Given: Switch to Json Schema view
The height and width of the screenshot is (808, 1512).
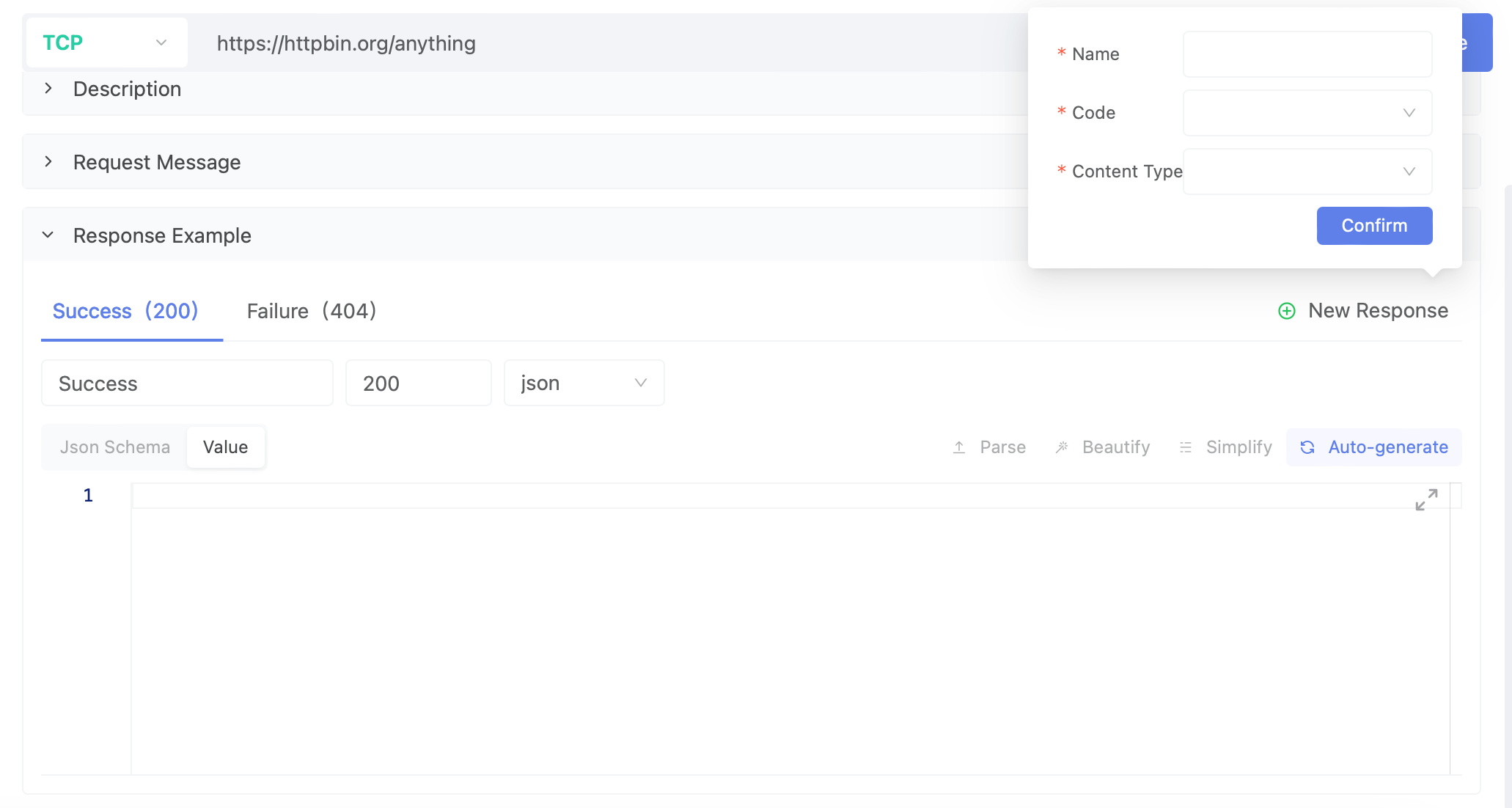Looking at the screenshot, I should (115, 447).
